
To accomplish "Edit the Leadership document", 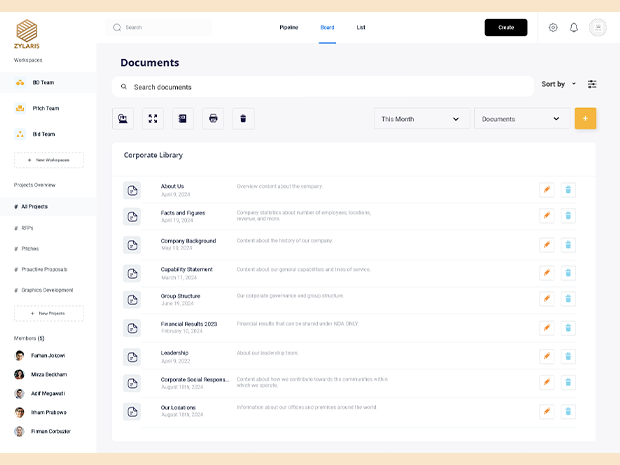I will 547,357.
